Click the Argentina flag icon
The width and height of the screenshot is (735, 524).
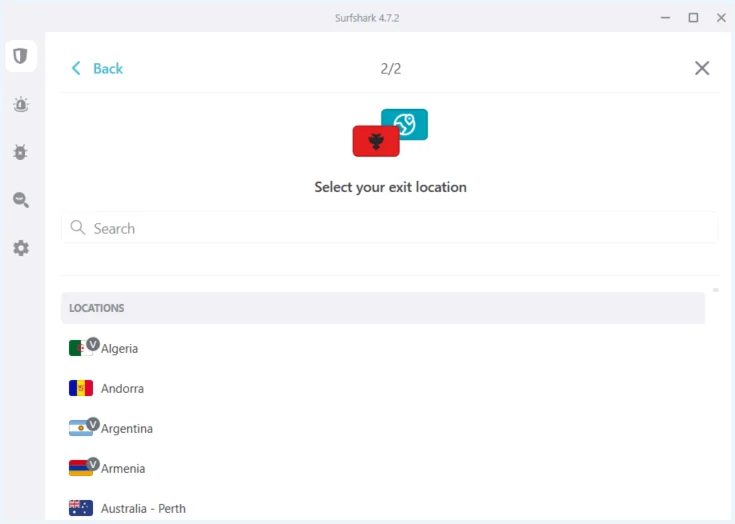[80, 428]
